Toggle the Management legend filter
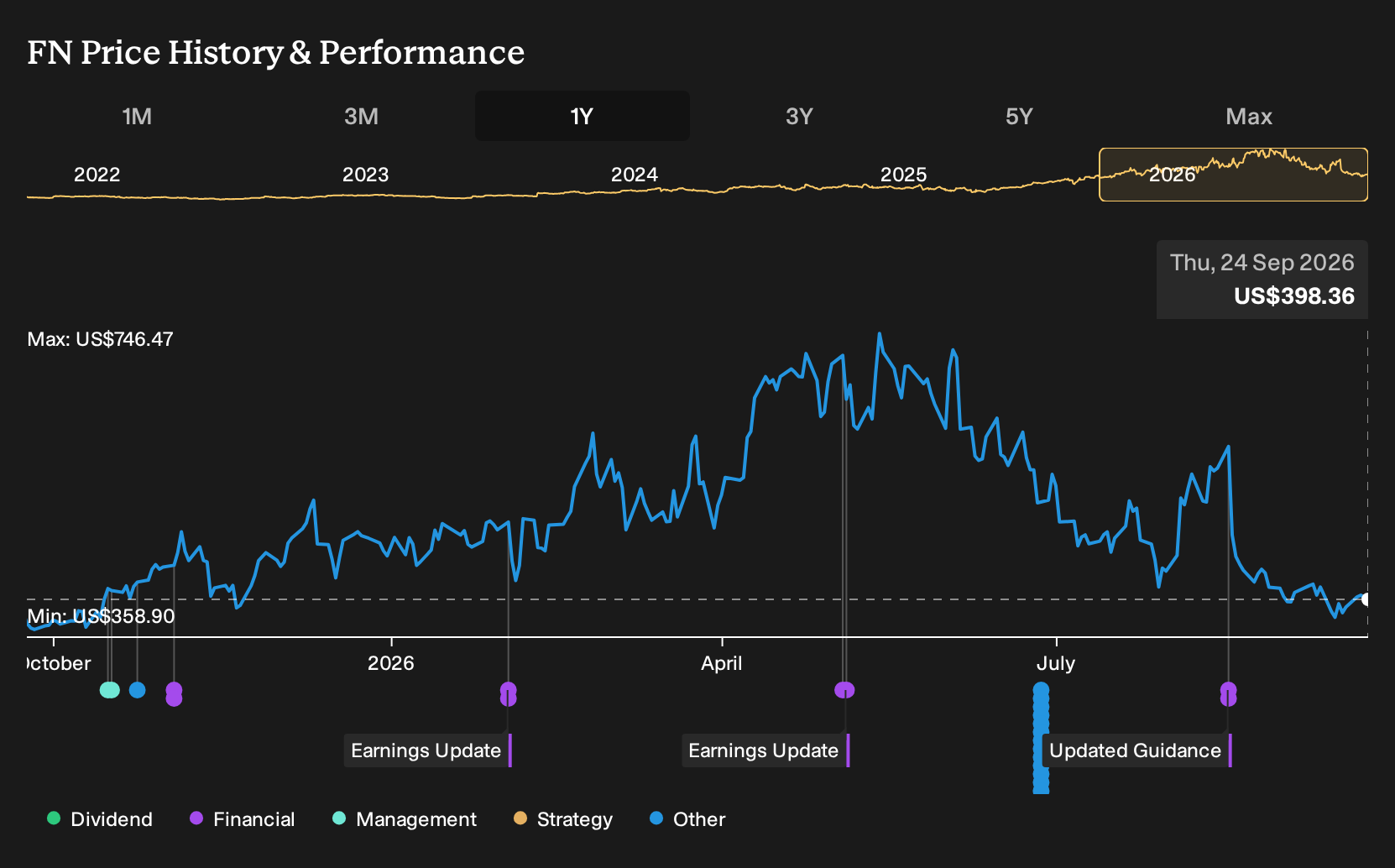This screenshot has height=868, width=1395. 405,819
